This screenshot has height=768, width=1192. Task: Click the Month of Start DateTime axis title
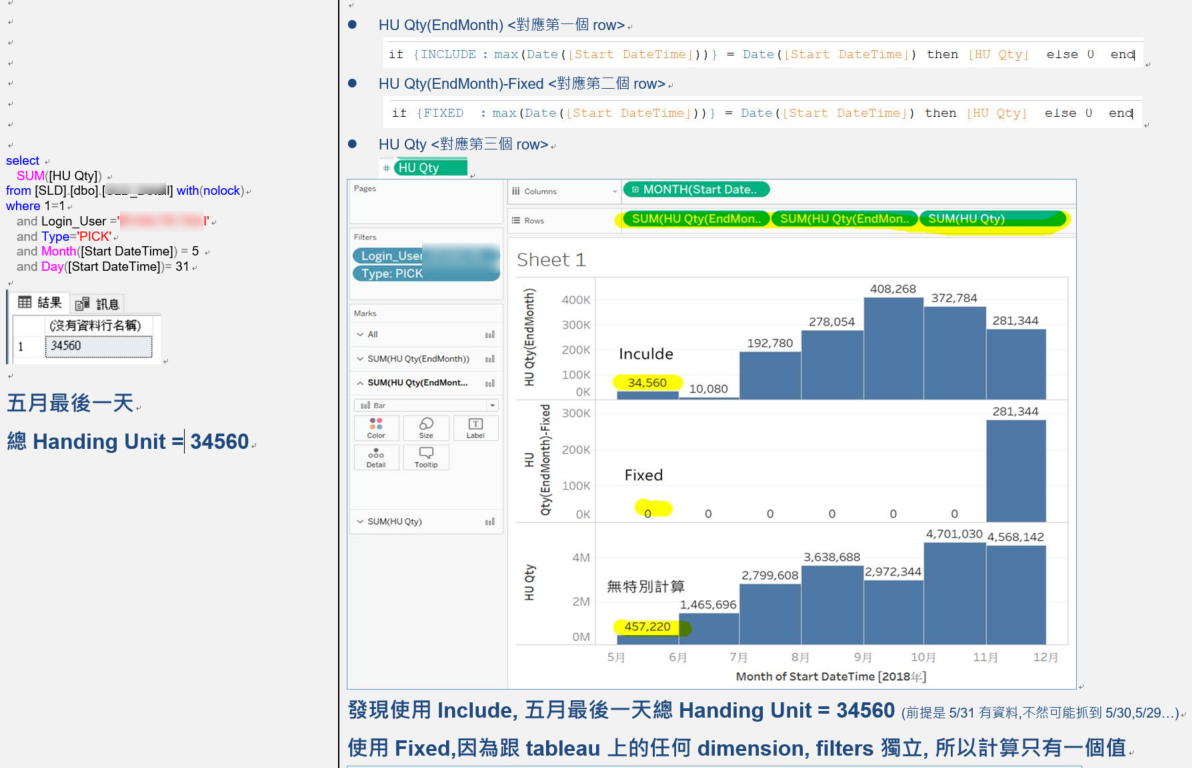tap(831, 677)
